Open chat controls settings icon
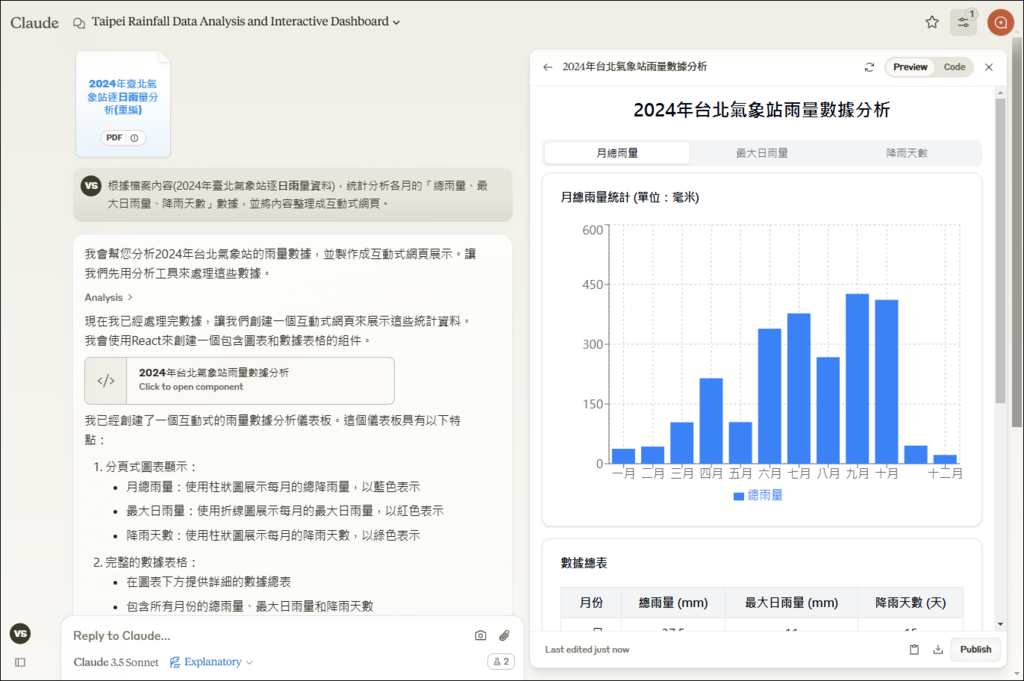 click(964, 22)
